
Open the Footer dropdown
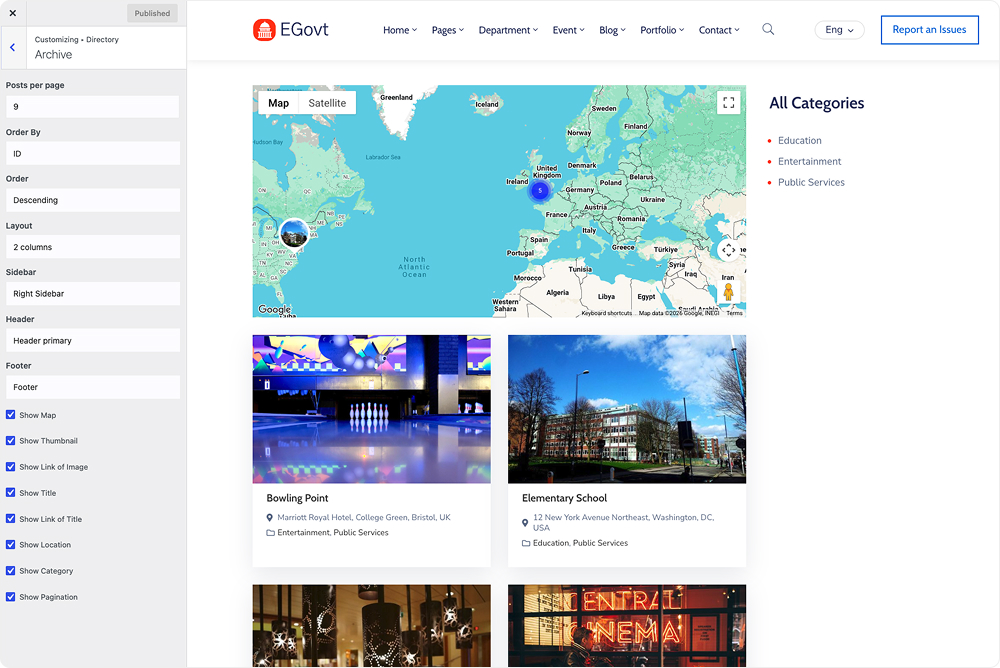tap(93, 387)
